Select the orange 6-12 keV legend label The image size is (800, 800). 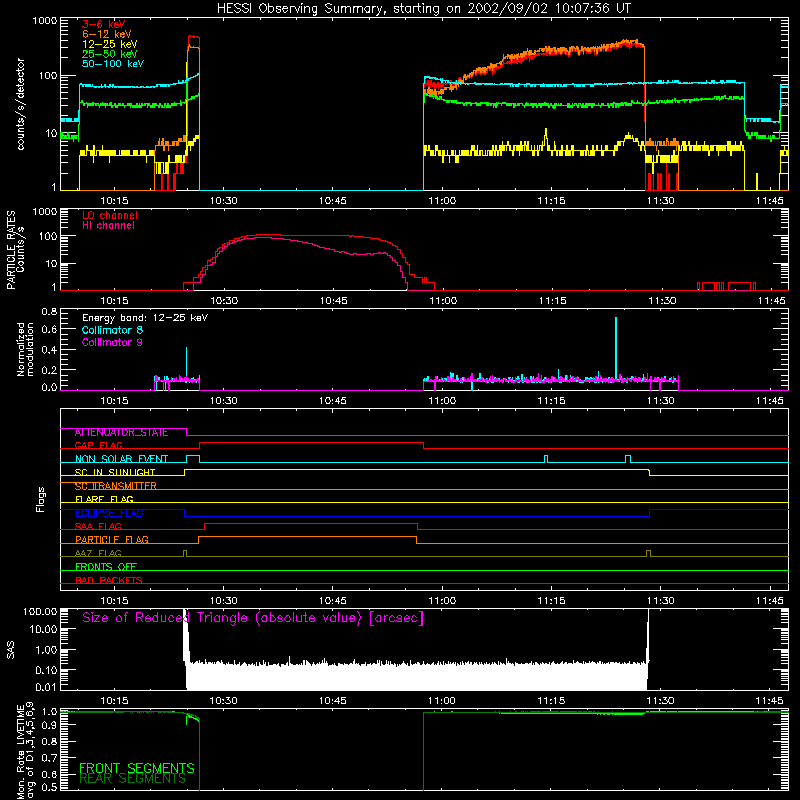point(107,34)
